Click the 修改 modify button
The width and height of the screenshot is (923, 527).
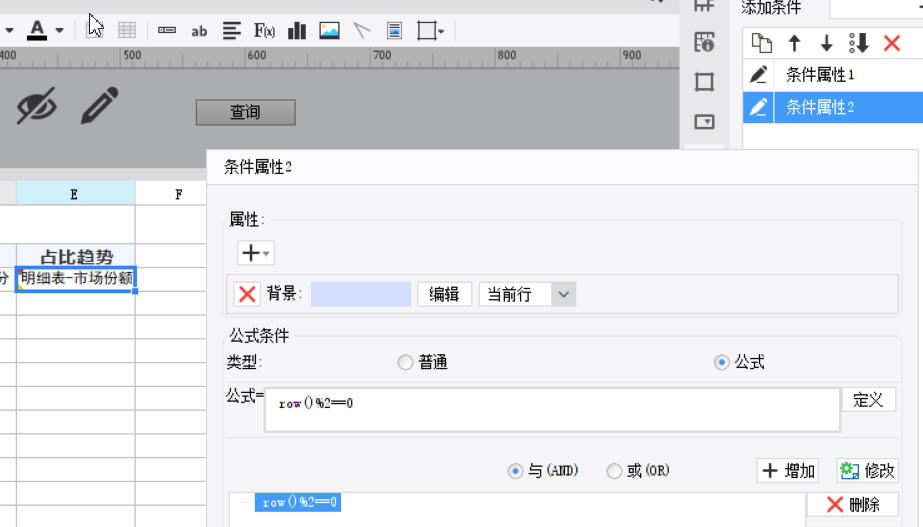867,470
